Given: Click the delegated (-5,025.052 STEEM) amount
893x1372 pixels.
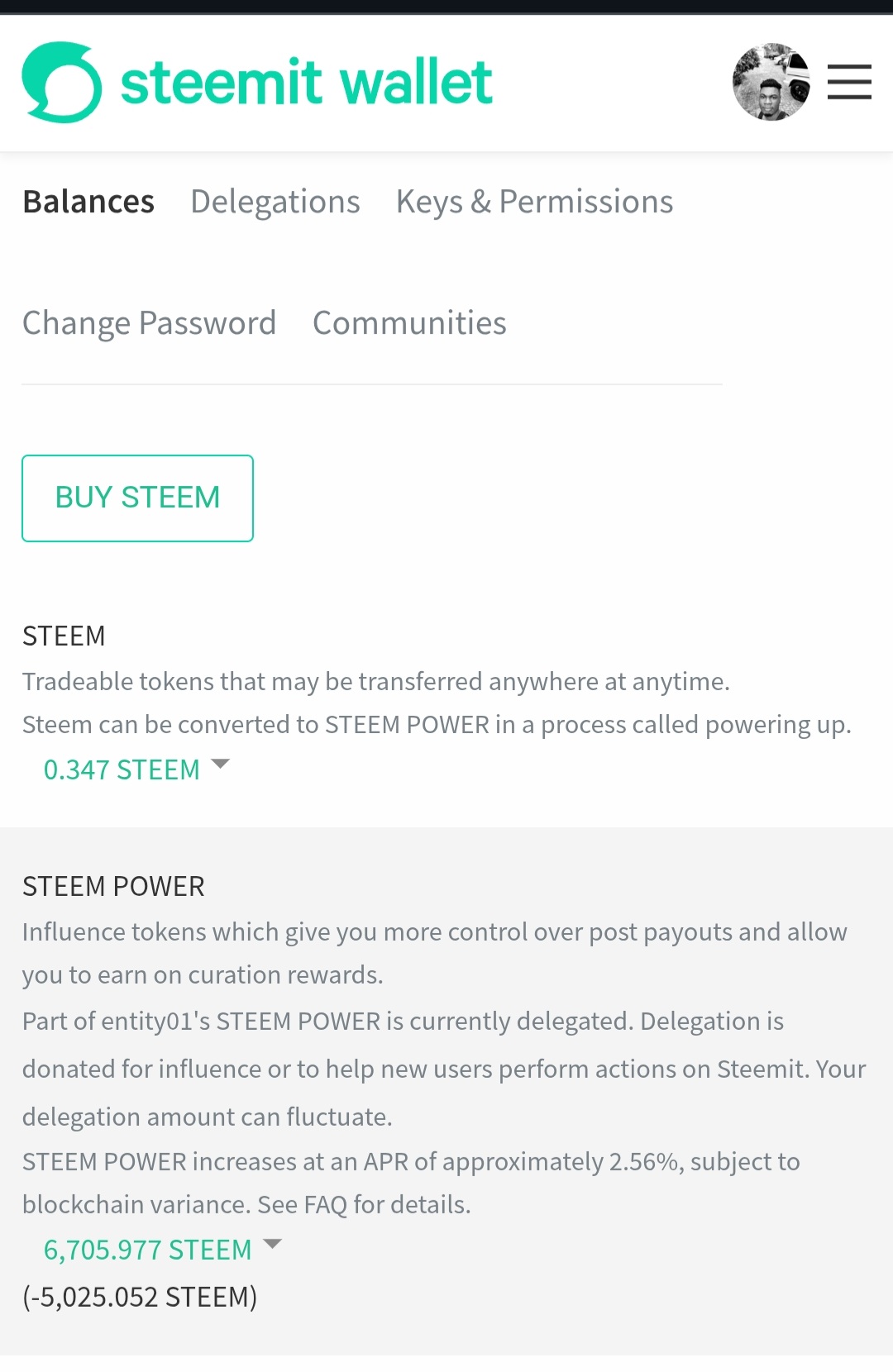Looking at the screenshot, I should (x=140, y=1297).
